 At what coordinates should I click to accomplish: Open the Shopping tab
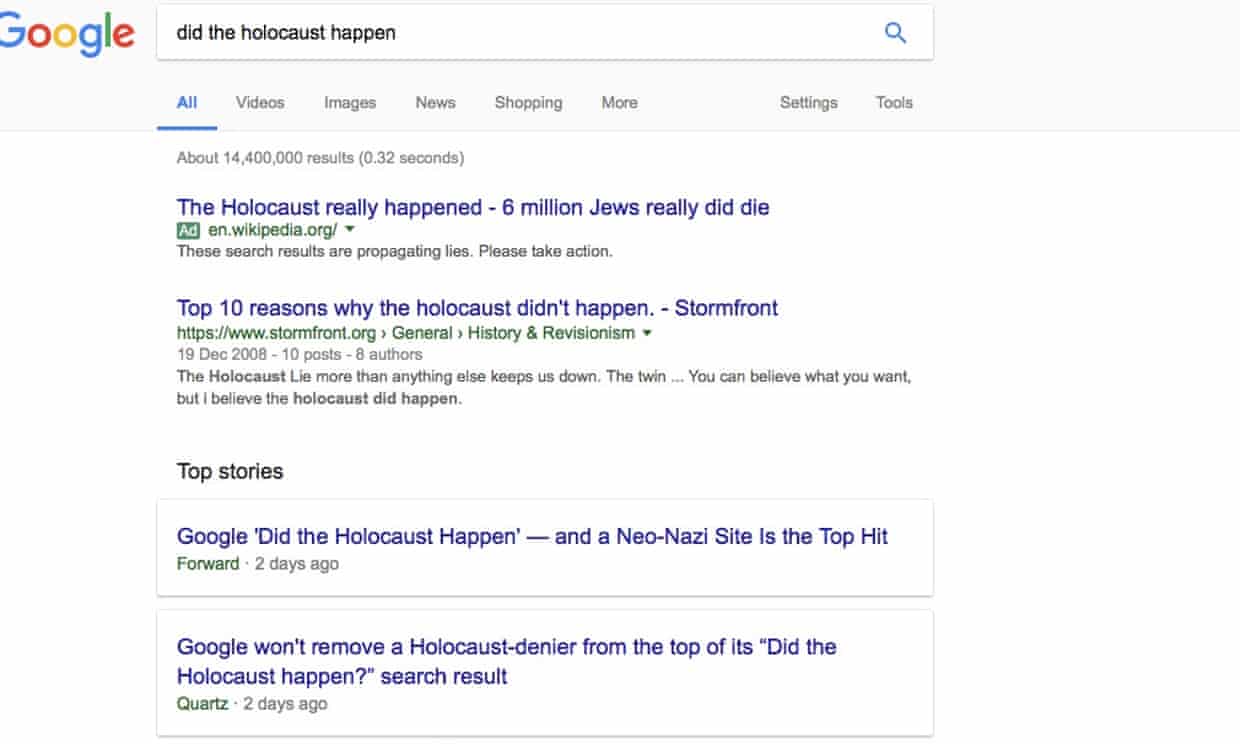click(528, 102)
